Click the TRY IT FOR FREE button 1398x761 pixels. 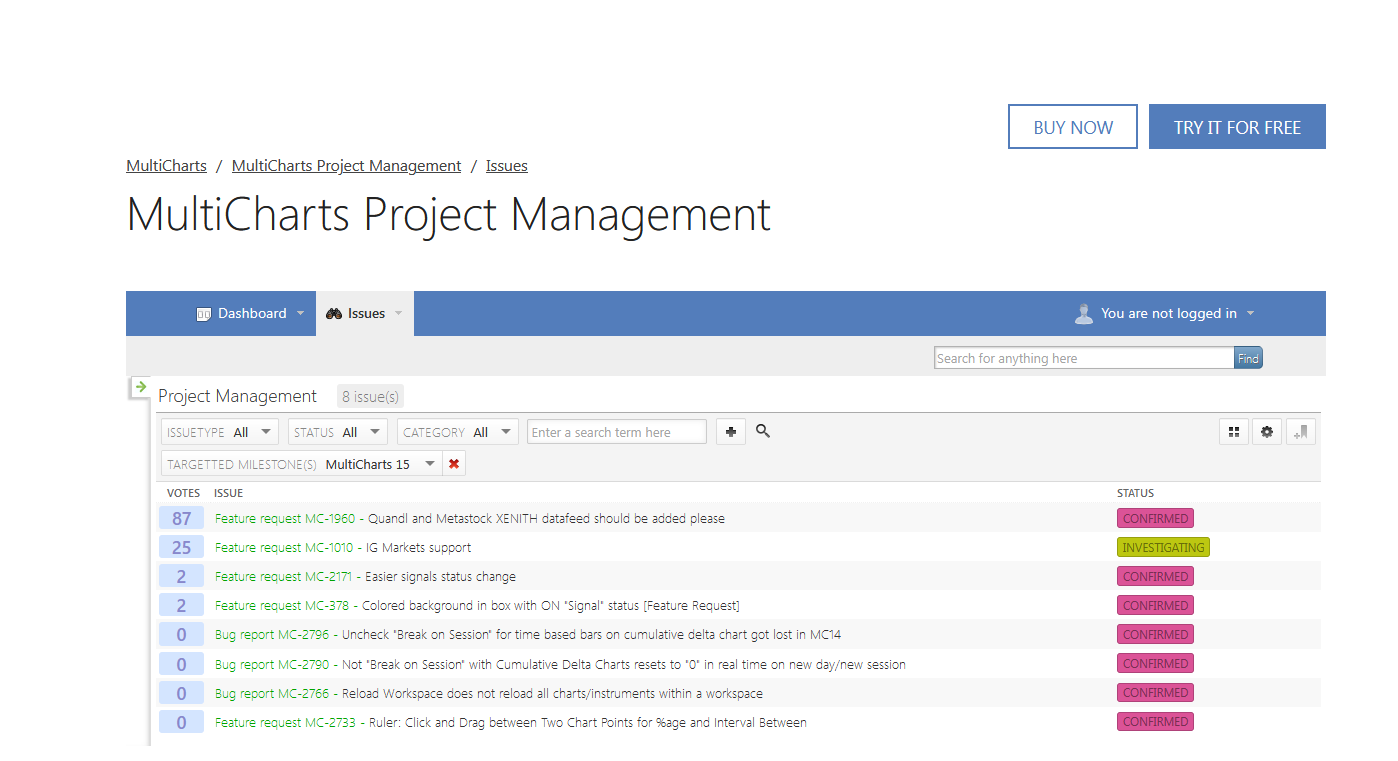(x=1237, y=127)
